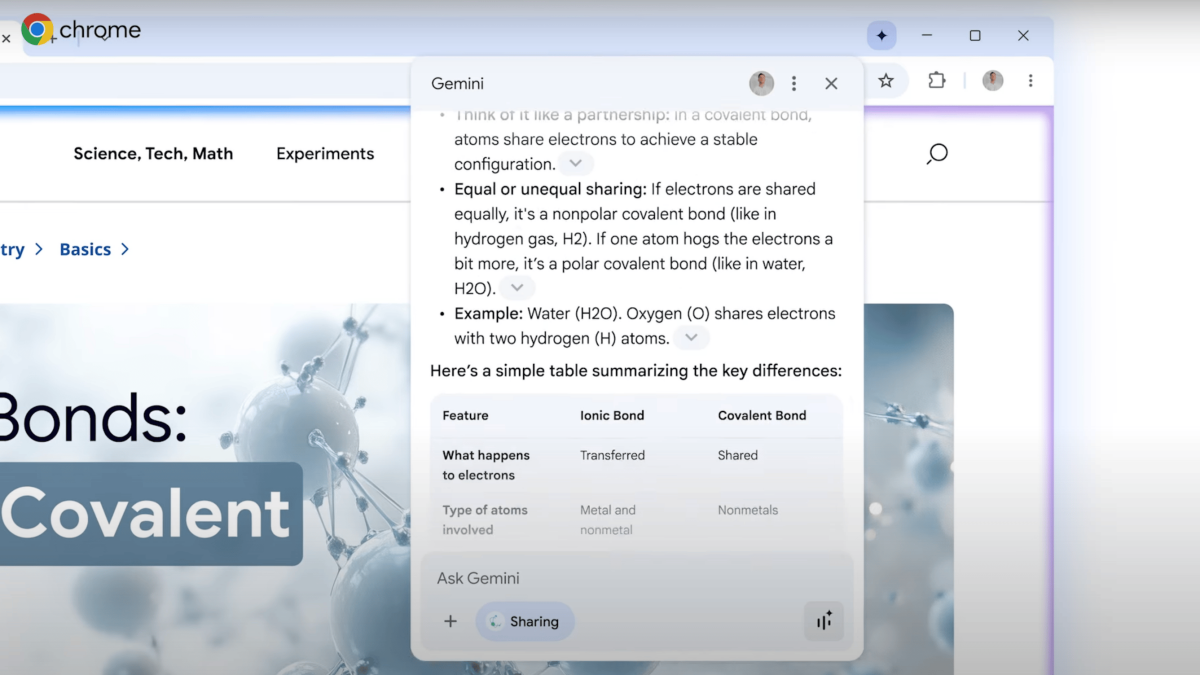The image size is (1200, 675).
Task: Click the website search magnifier icon
Action: pos(937,154)
